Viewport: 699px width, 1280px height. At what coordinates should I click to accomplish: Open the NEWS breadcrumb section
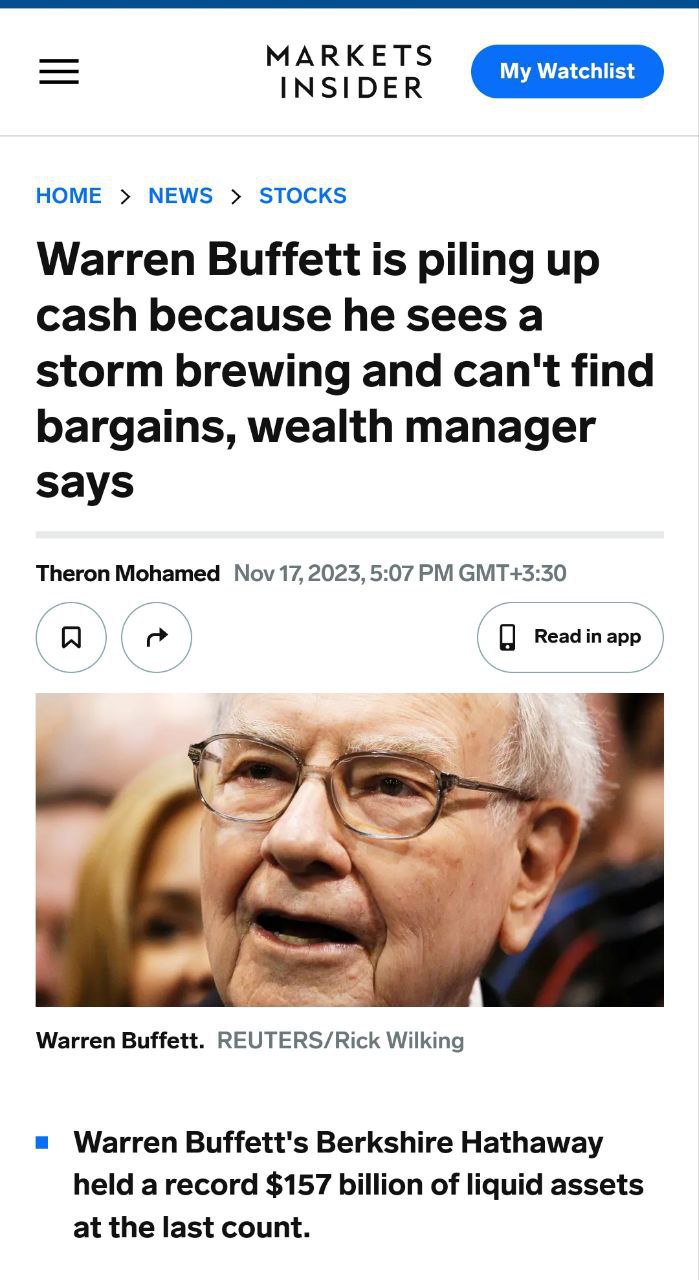click(181, 196)
